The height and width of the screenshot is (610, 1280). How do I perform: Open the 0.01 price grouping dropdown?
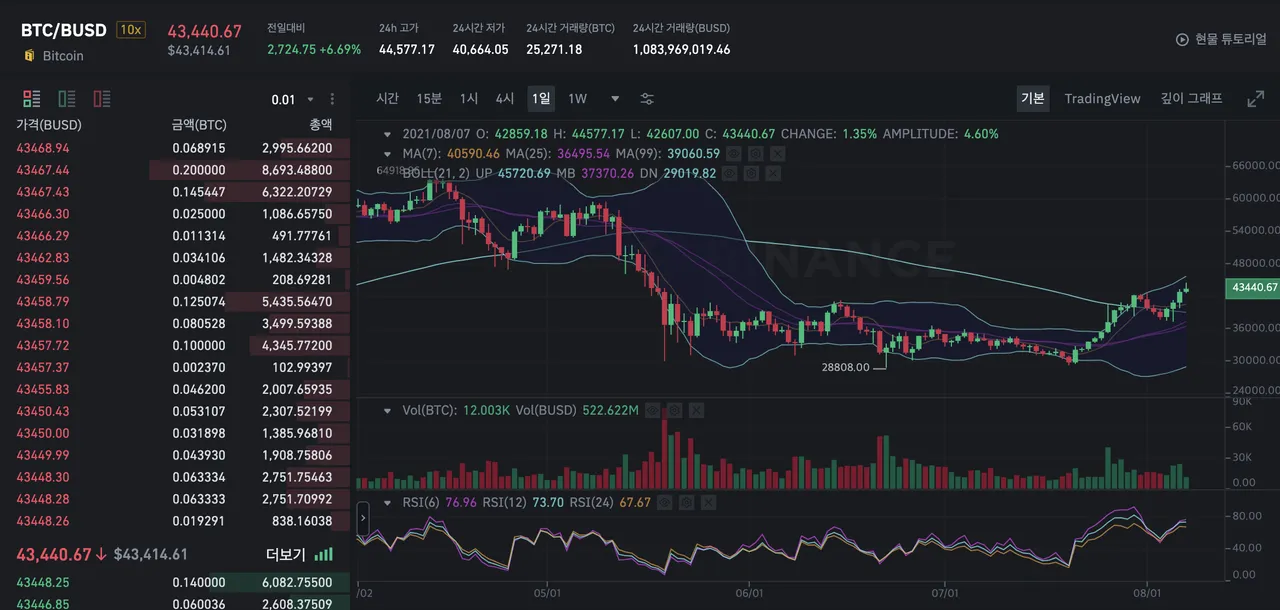[x=293, y=99]
